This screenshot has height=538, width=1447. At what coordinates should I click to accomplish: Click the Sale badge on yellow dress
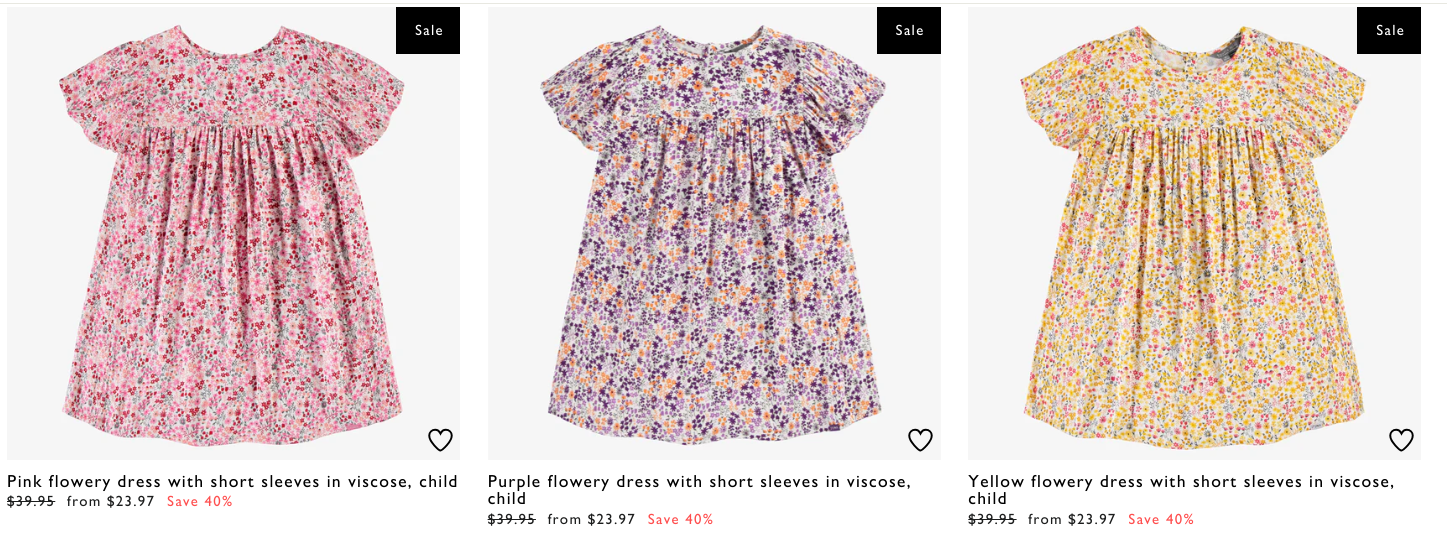(1389, 30)
